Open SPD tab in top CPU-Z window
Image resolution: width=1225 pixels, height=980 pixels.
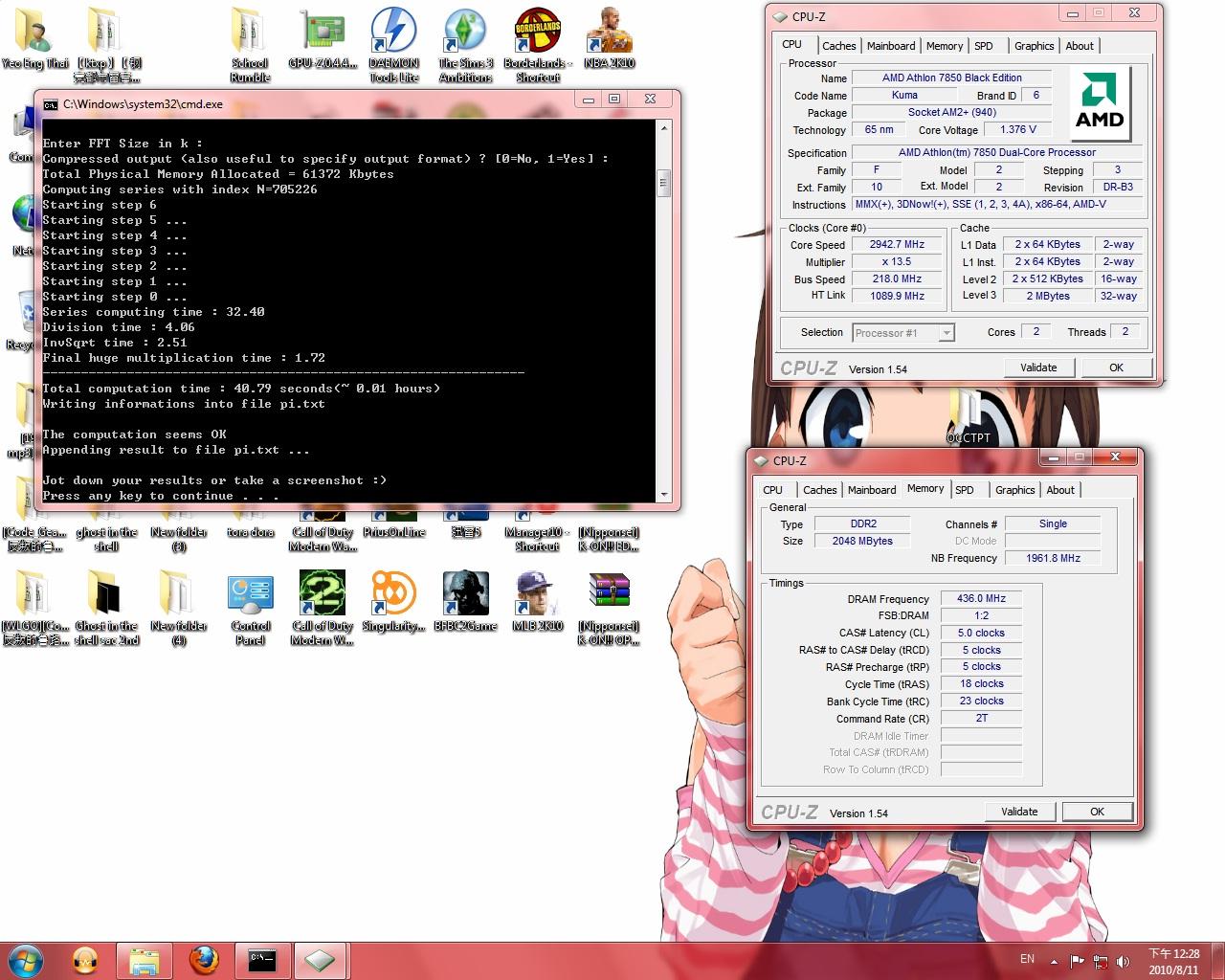[984, 46]
